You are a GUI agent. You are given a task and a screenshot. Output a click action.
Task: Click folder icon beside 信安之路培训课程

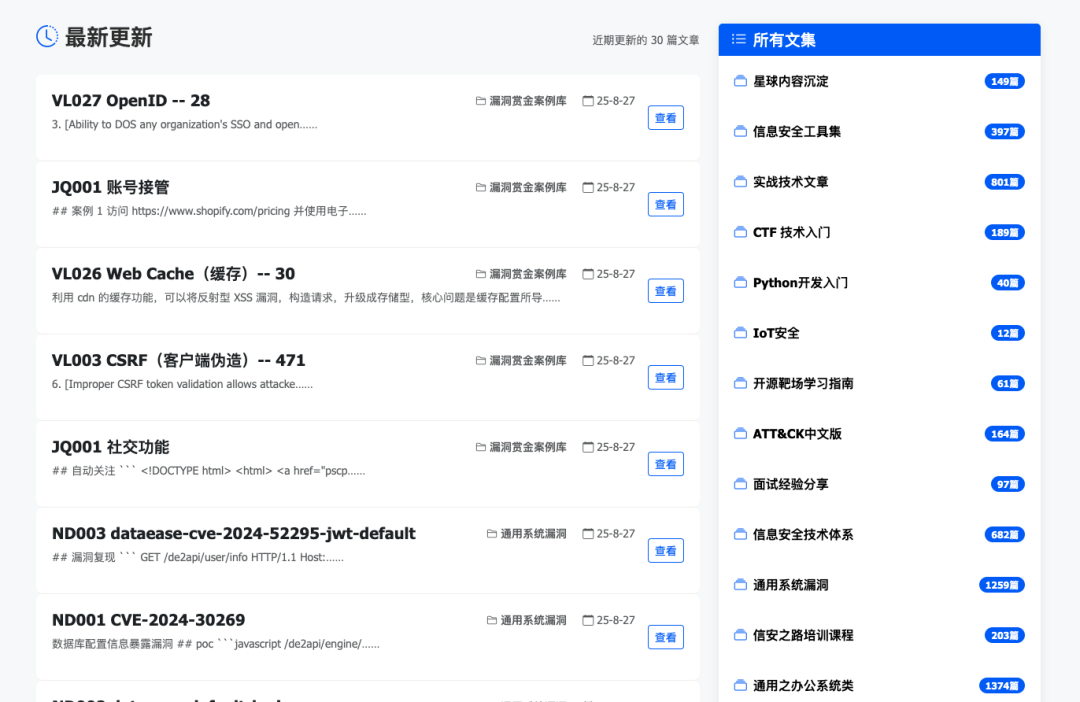pos(740,634)
